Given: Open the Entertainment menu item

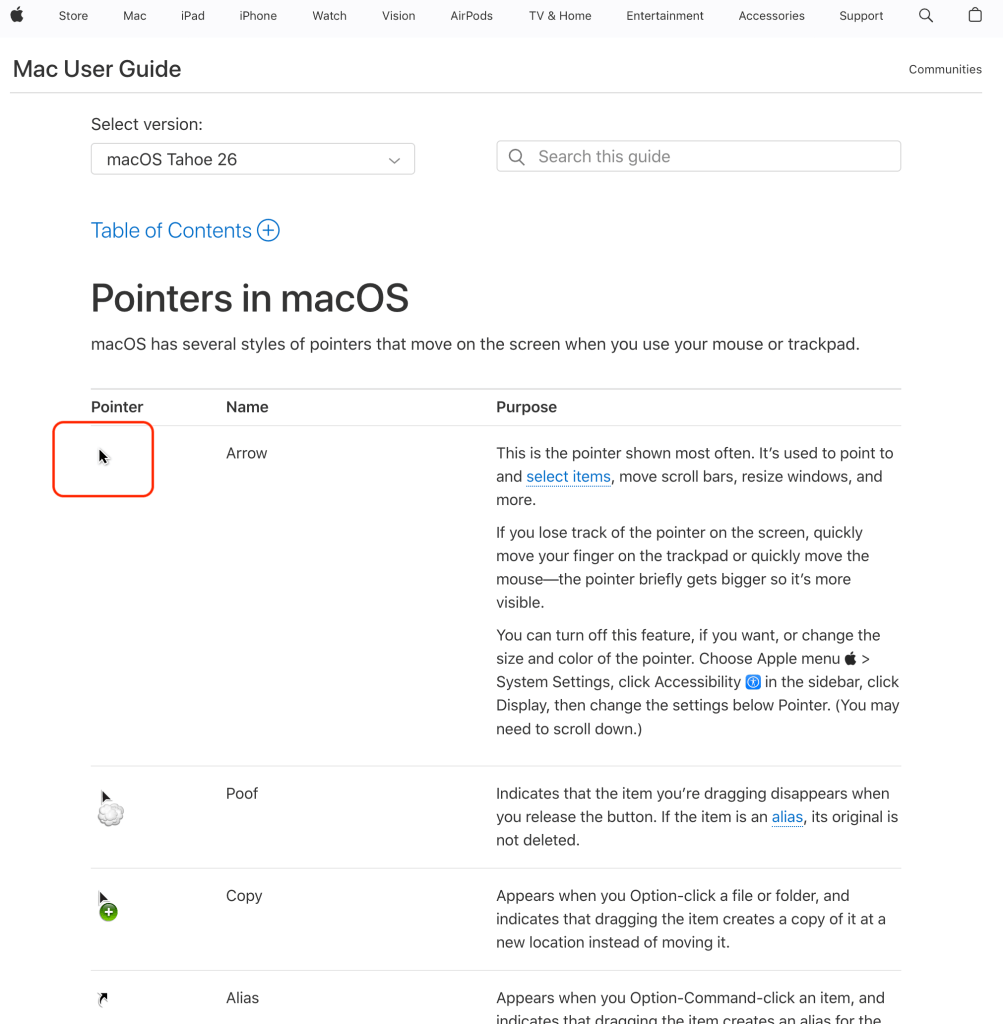Looking at the screenshot, I should pyautogui.click(x=665, y=16).
